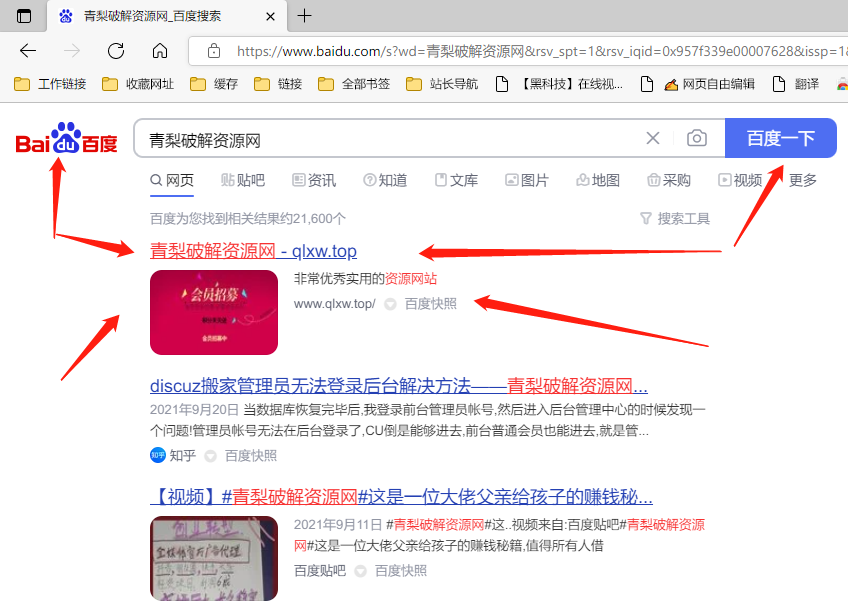Open the 缓存 bookmark folder
Screen dimensions: 848x613
tap(214, 84)
